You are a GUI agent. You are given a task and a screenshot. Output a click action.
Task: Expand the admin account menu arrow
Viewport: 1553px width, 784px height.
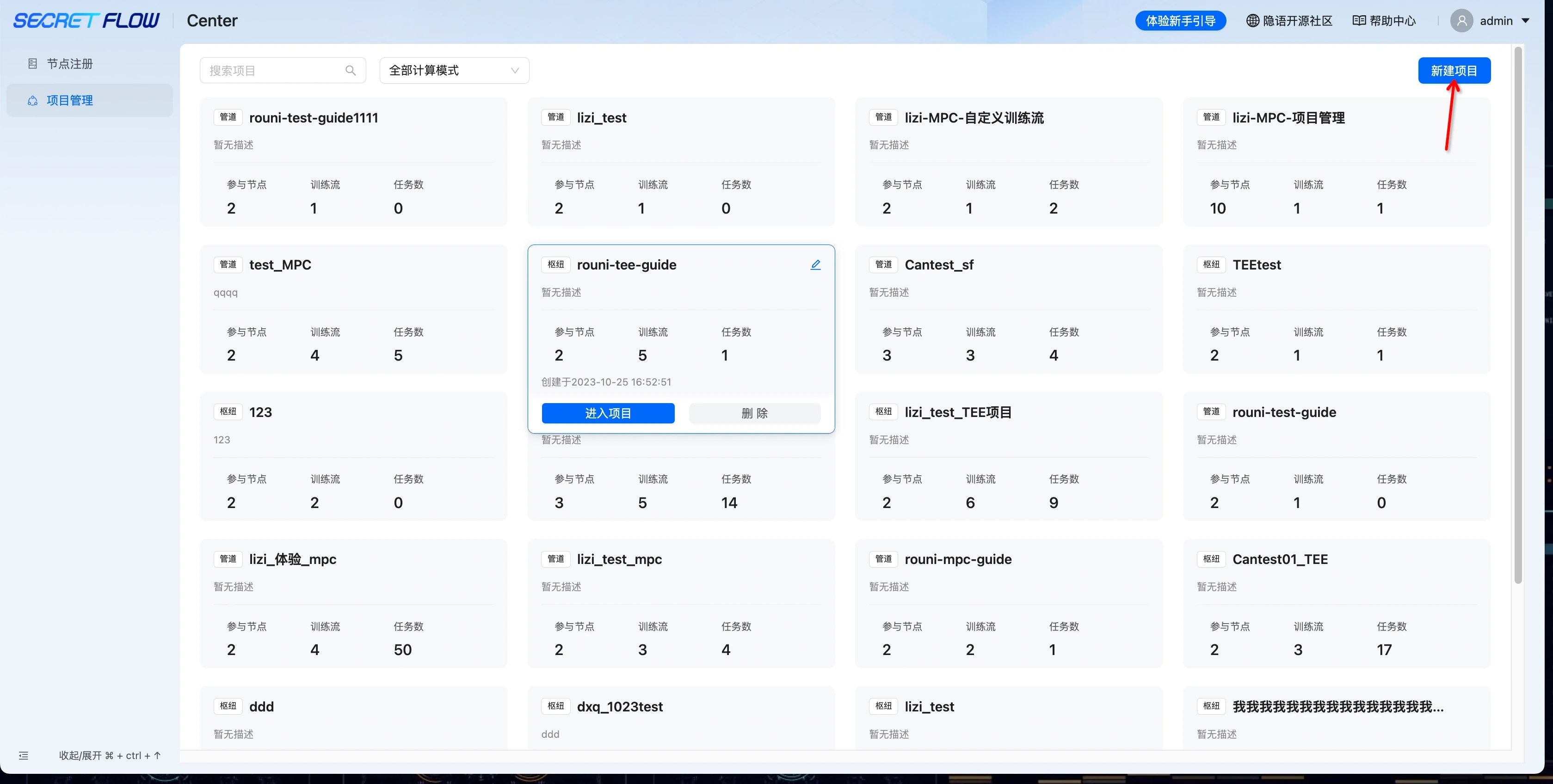(x=1525, y=21)
